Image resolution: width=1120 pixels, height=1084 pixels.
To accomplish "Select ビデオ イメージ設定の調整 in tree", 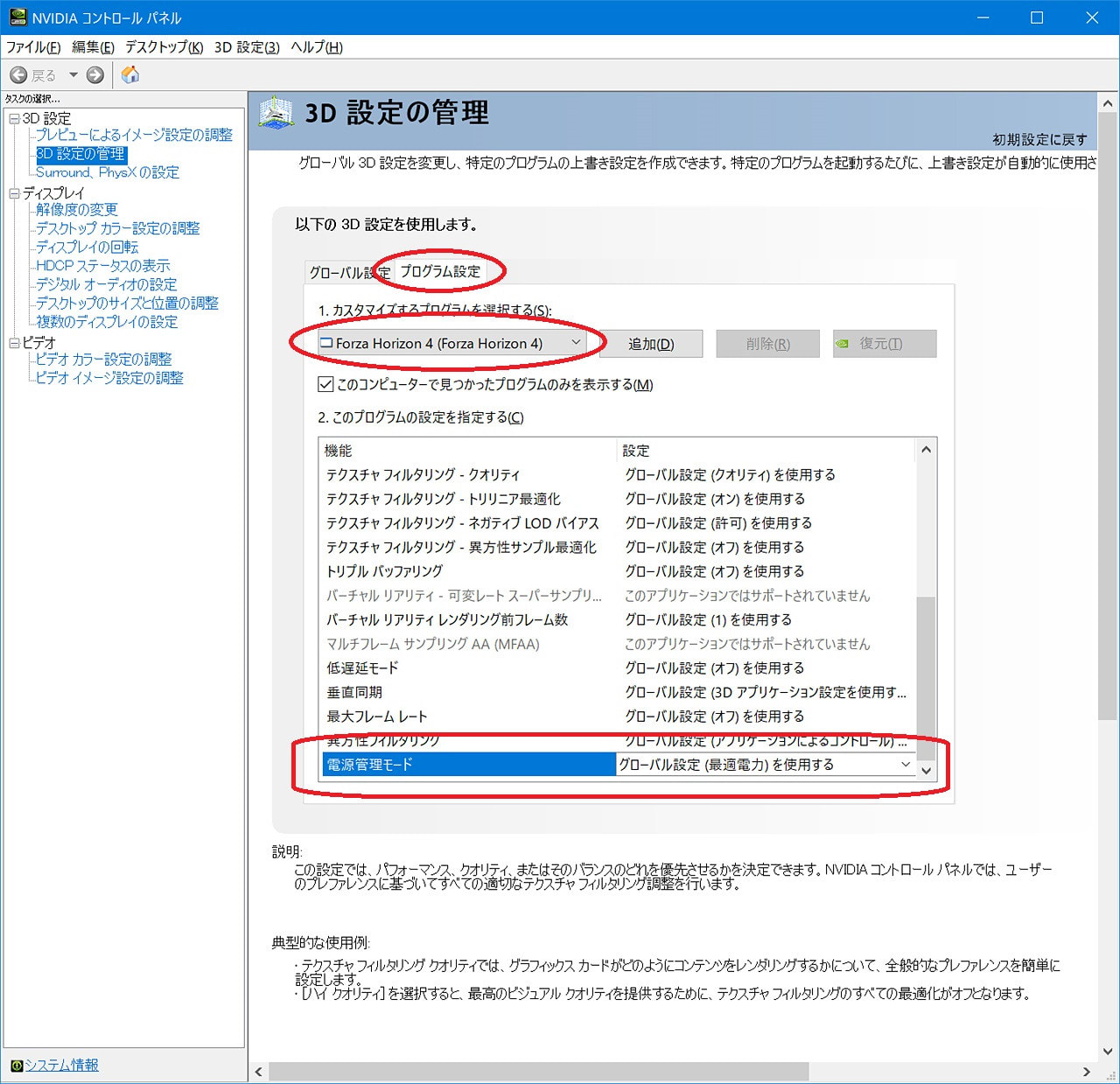I will [110, 378].
